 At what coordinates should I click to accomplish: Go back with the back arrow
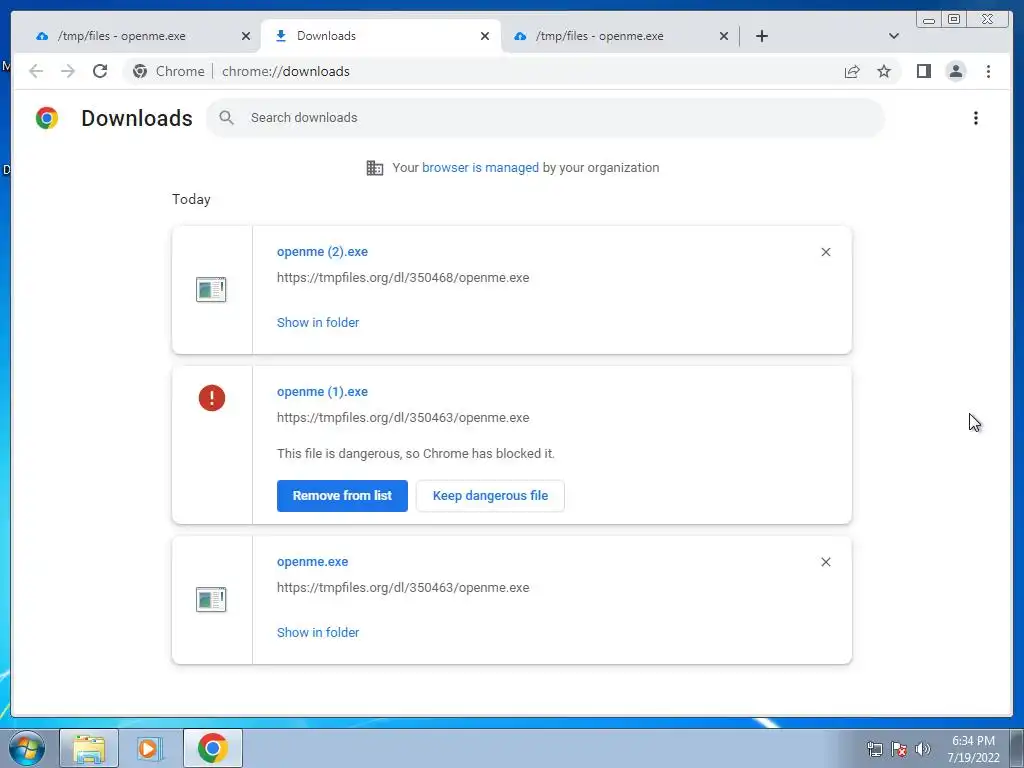[36, 71]
